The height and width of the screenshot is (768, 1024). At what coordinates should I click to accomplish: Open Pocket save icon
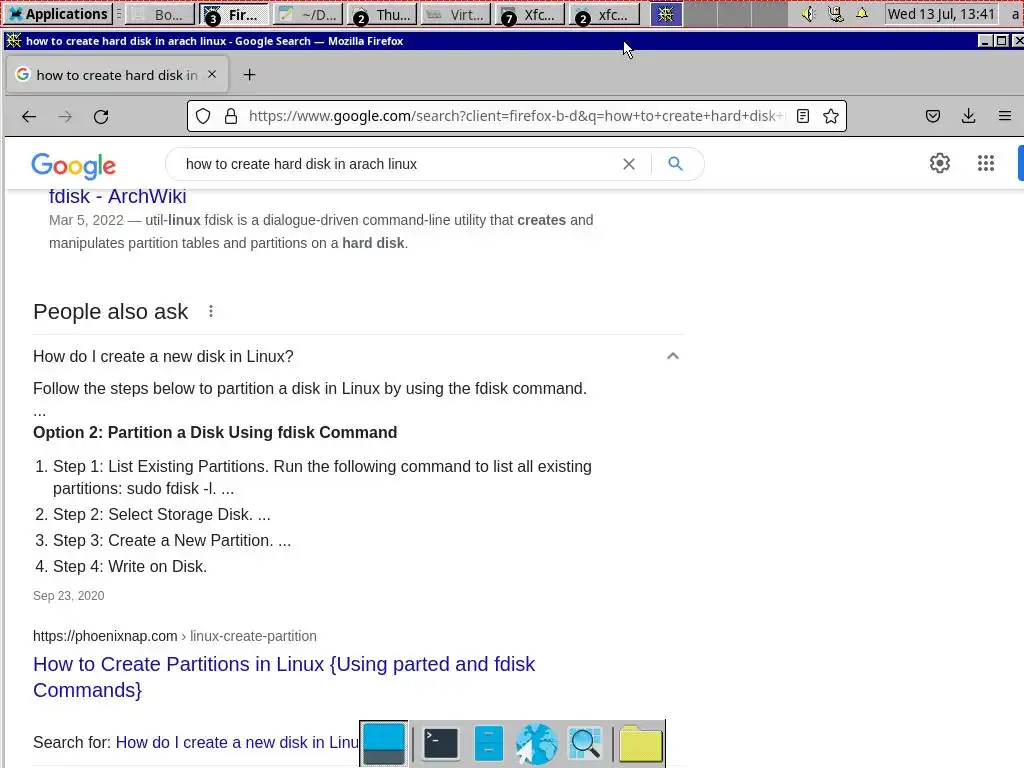(x=933, y=116)
